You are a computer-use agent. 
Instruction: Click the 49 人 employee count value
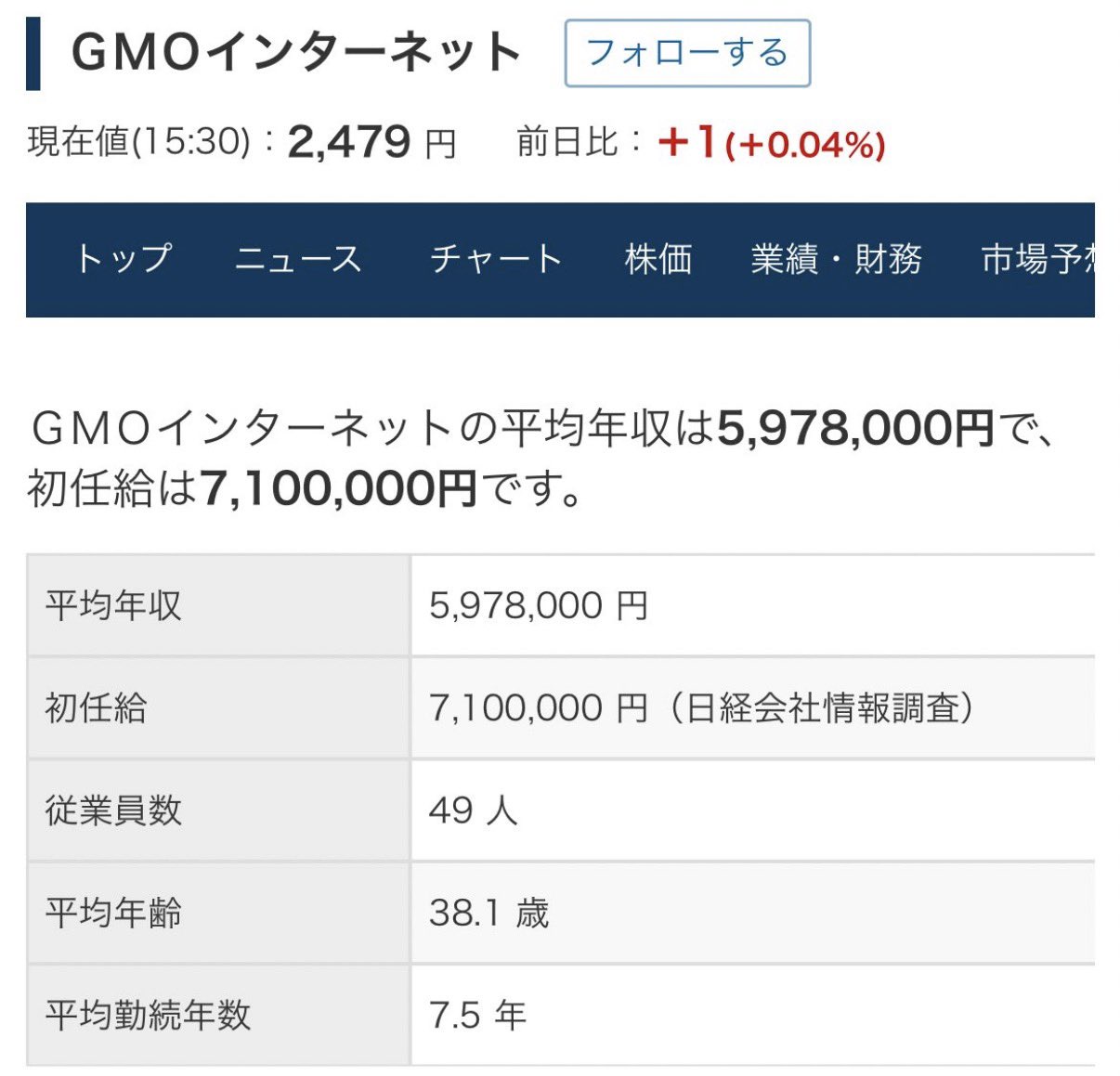(473, 810)
